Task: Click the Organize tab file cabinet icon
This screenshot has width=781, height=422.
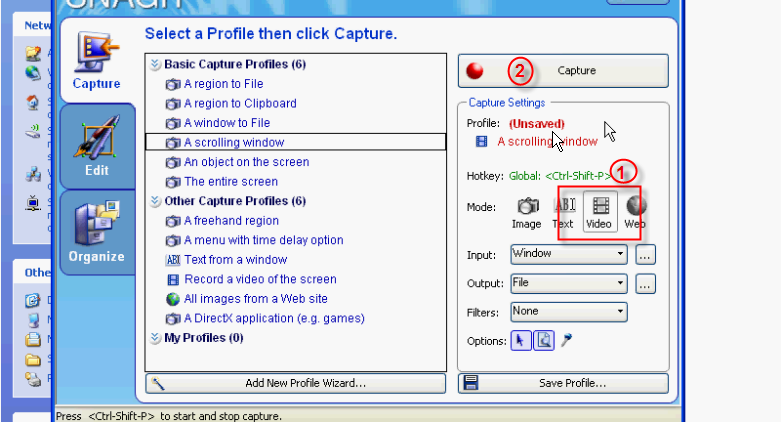Action: tap(97, 223)
